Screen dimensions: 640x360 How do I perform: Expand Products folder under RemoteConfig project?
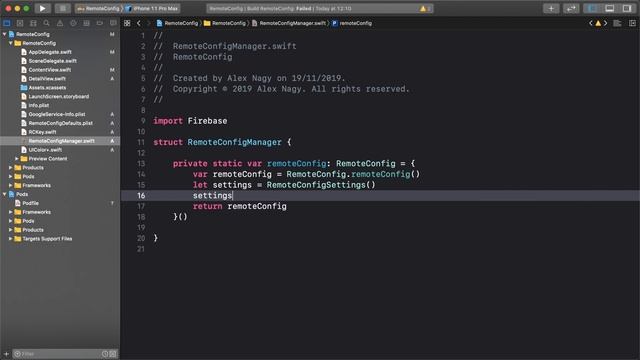pyautogui.click(x=11, y=168)
